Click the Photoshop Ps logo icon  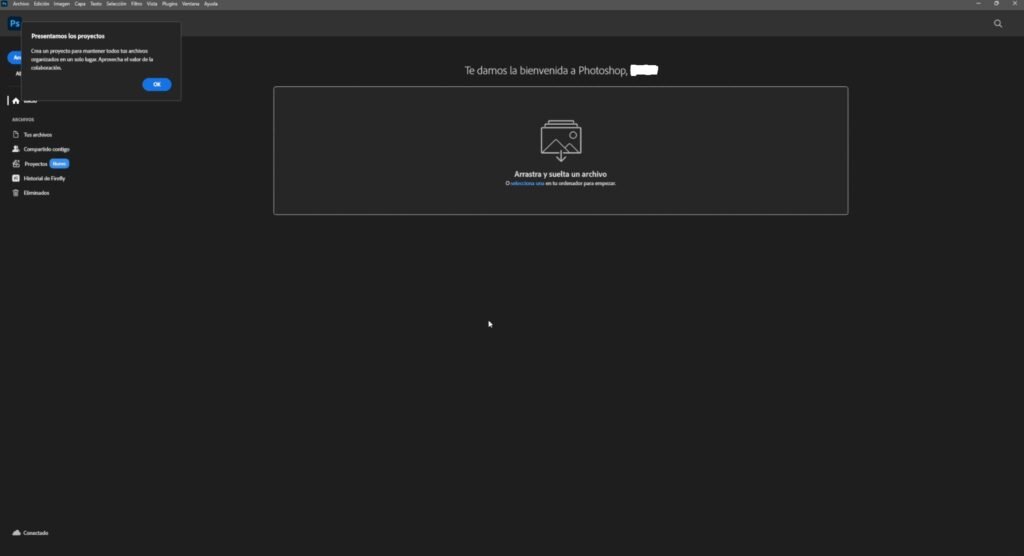[x=14, y=24]
